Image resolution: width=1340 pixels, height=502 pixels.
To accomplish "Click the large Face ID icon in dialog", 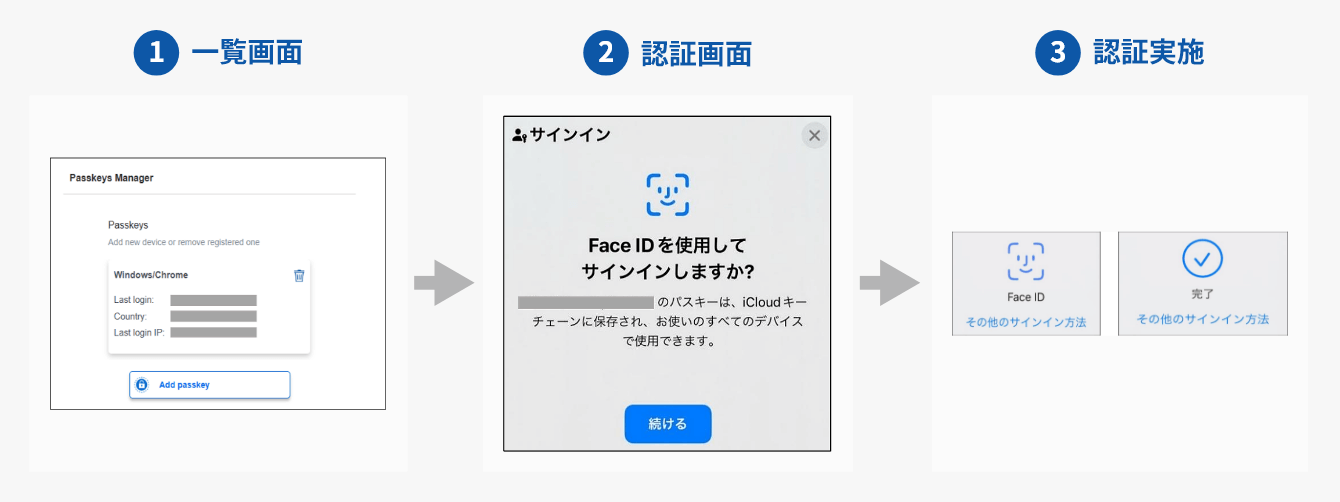I will [x=668, y=194].
